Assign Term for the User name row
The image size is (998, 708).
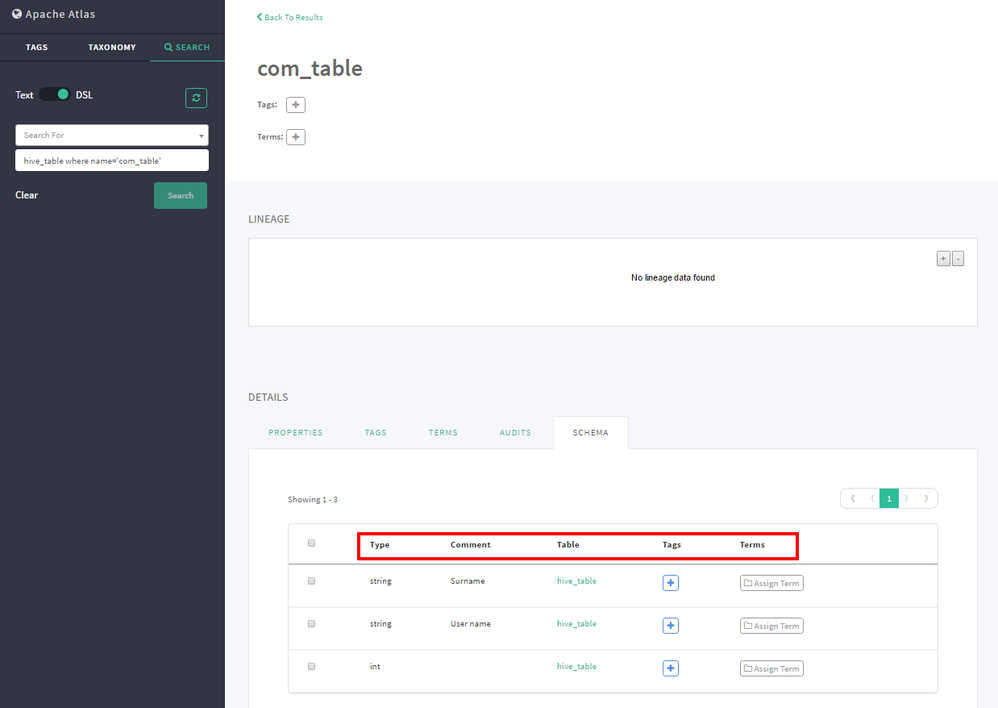pos(771,625)
